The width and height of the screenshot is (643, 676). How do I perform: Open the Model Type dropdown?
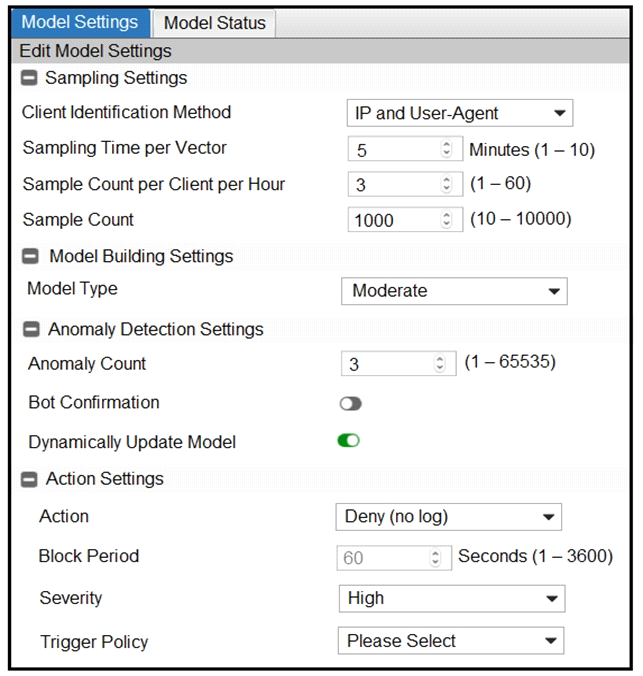453,291
